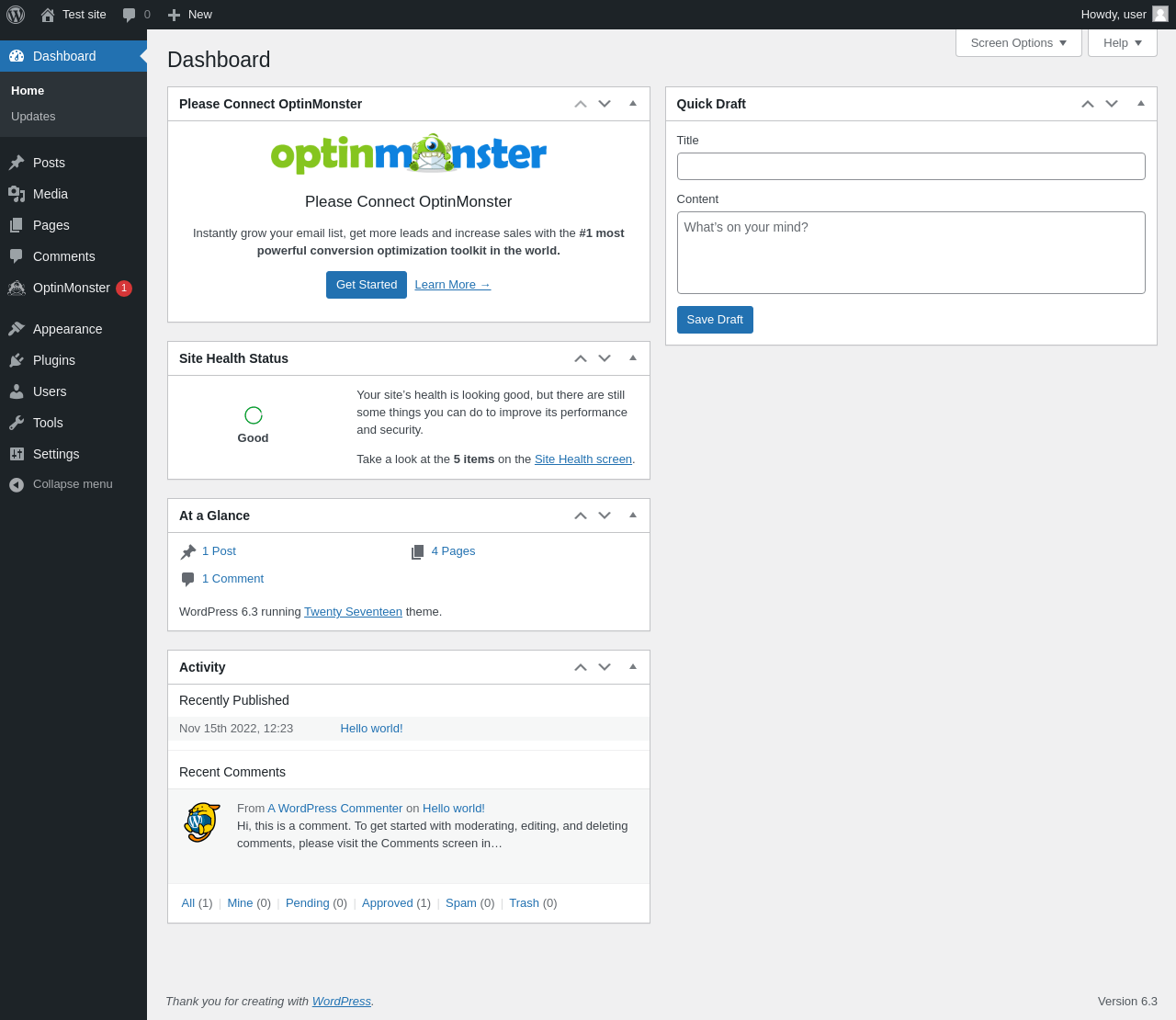
Task: Collapse the Please Connect OptinMonster panel
Action: (x=633, y=104)
